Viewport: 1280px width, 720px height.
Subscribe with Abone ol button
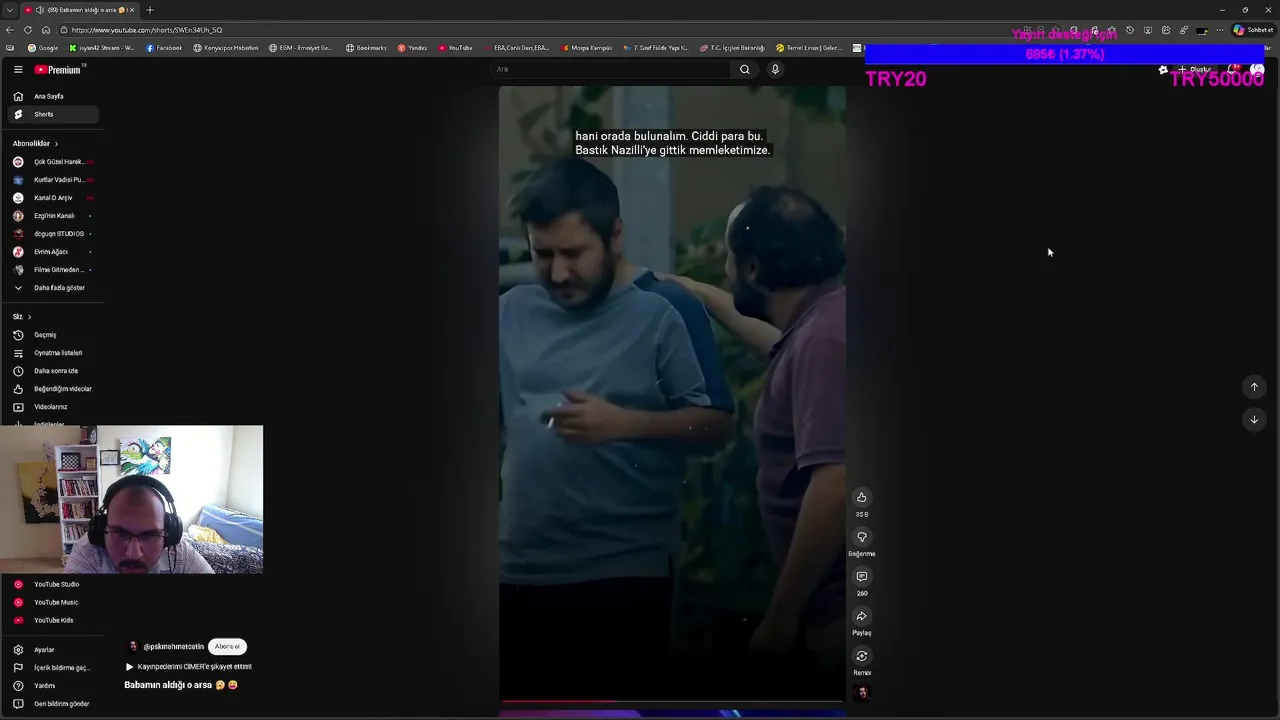point(227,647)
